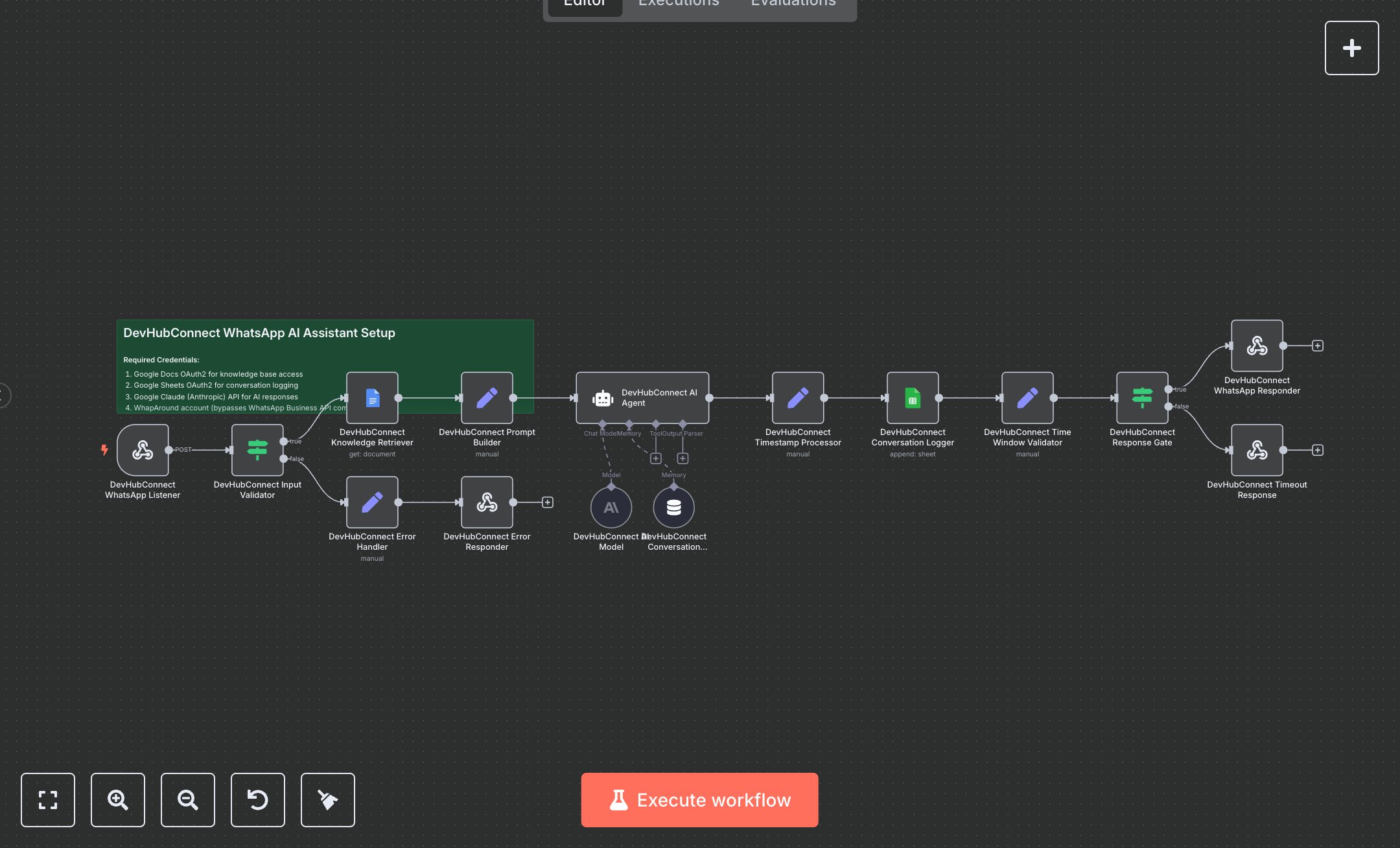
Task: Click the zoom out magnifier button
Action: pyautogui.click(x=188, y=799)
